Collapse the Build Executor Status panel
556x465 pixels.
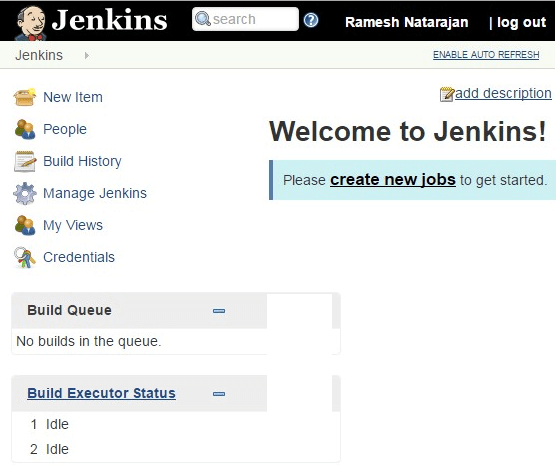[219, 394]
